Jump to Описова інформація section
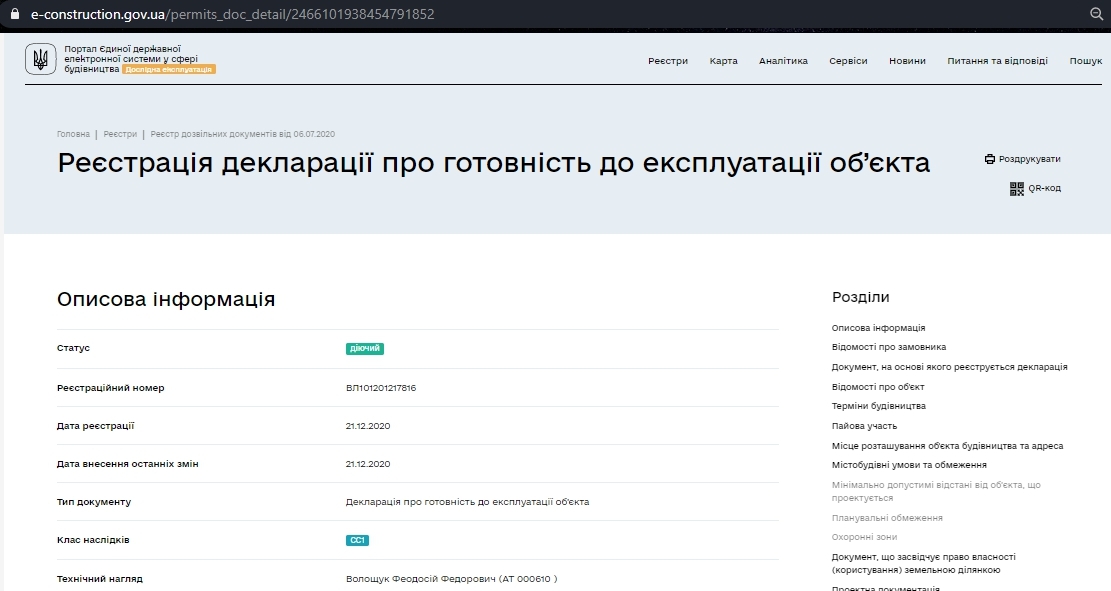Image resolution: width=1111 pixels, height=591 pixels. coord(879,327)
